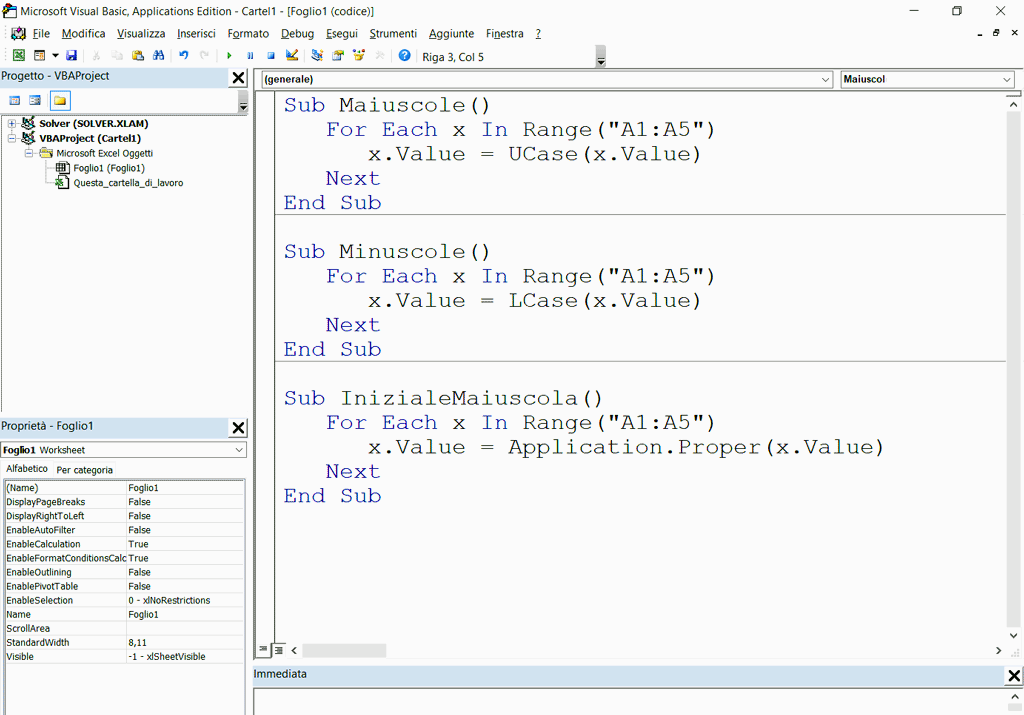This screenshot has width=1024, height=715.
Task: Click the greyed Toolbox icon
Action: (379, 56)
